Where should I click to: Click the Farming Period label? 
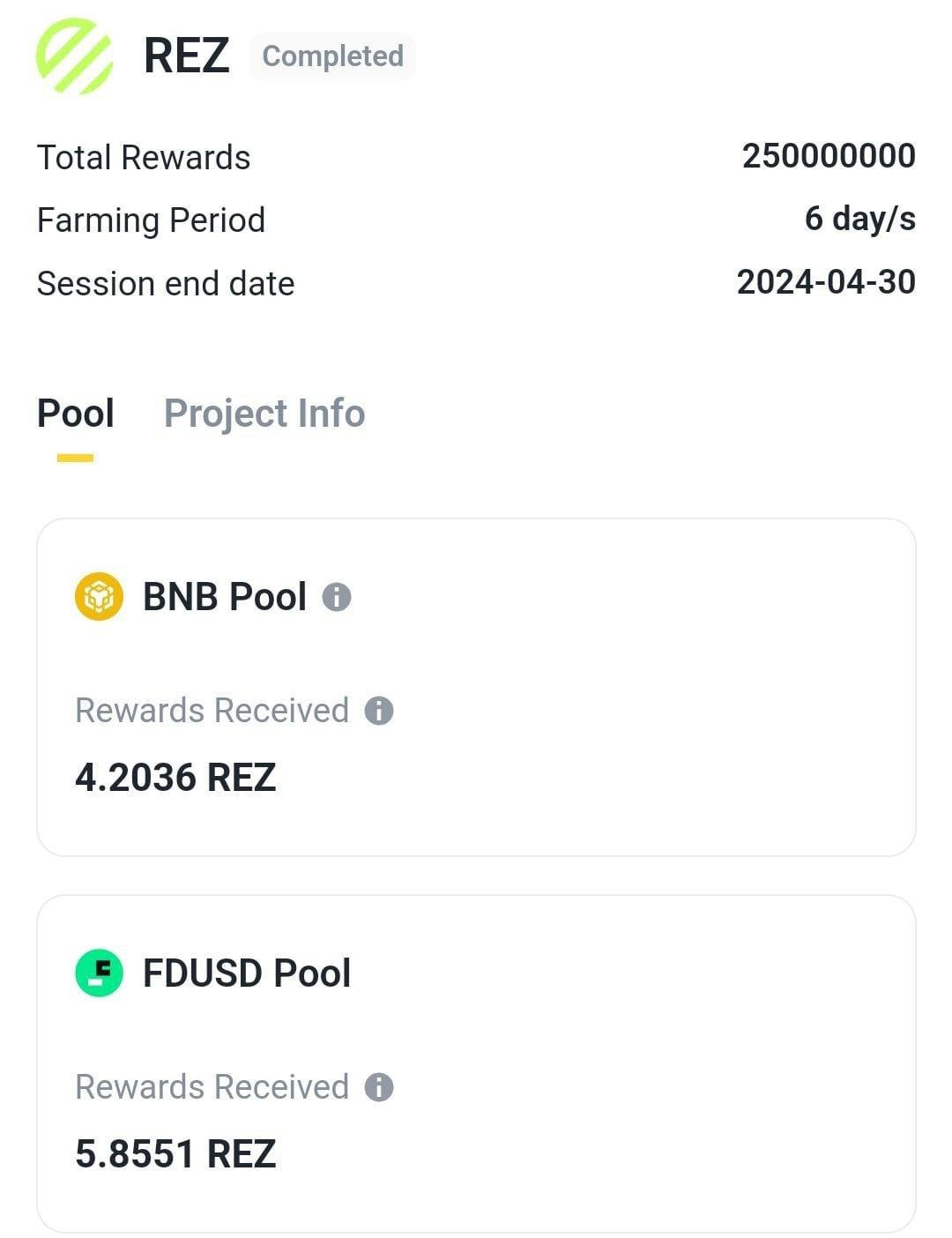[x=151, y=220]
